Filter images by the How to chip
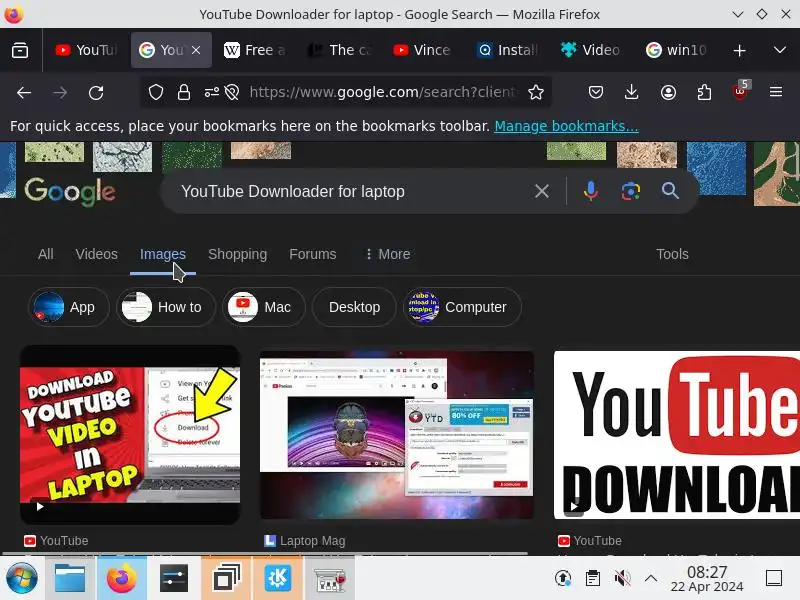800x600 pixels. click(166, 307)
